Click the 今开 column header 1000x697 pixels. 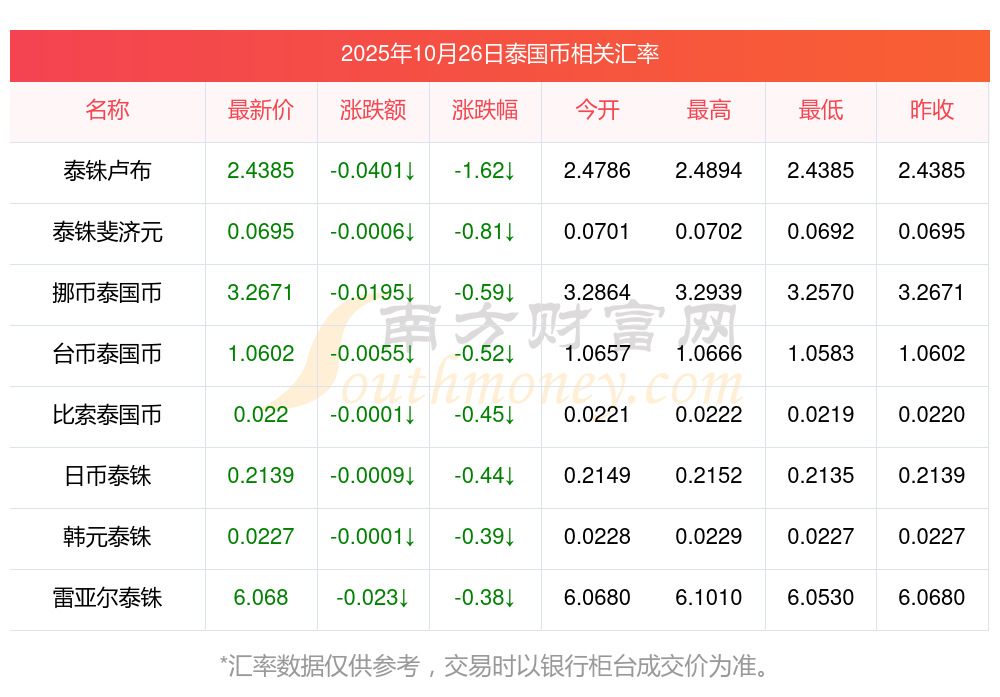tap(597, 111)
